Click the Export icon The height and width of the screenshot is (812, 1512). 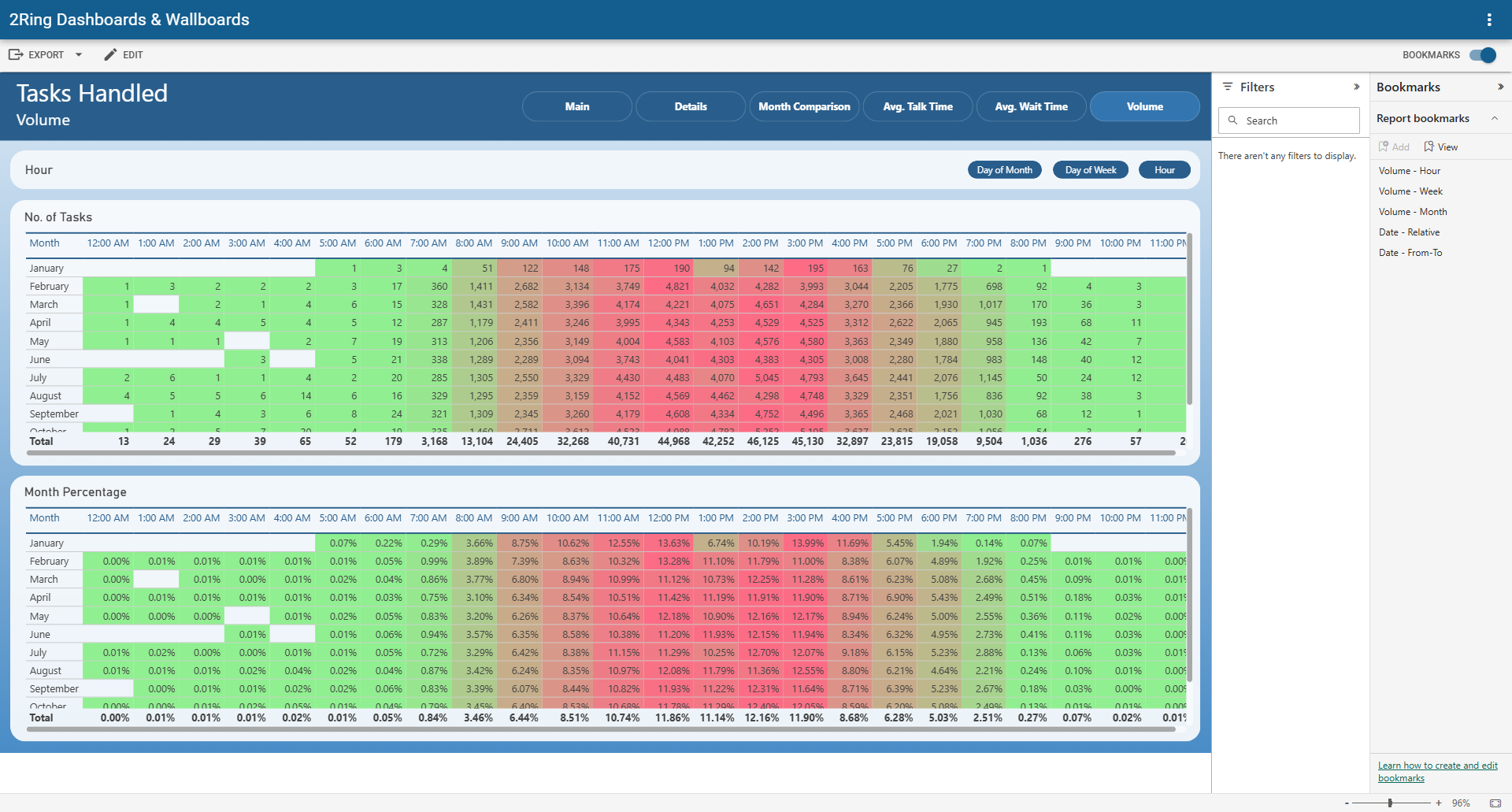tap(15, 54)
